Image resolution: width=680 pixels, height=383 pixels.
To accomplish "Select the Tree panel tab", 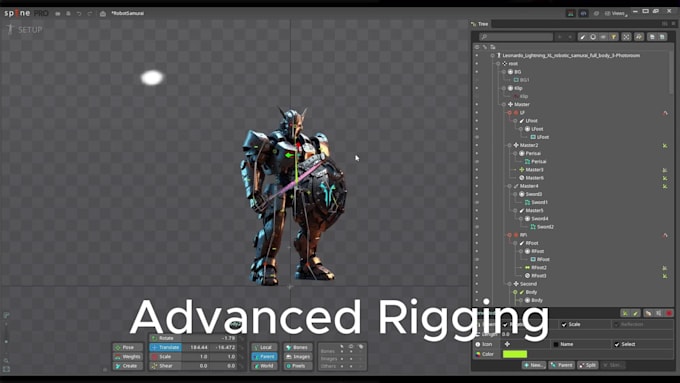I will tap(480, 24).
